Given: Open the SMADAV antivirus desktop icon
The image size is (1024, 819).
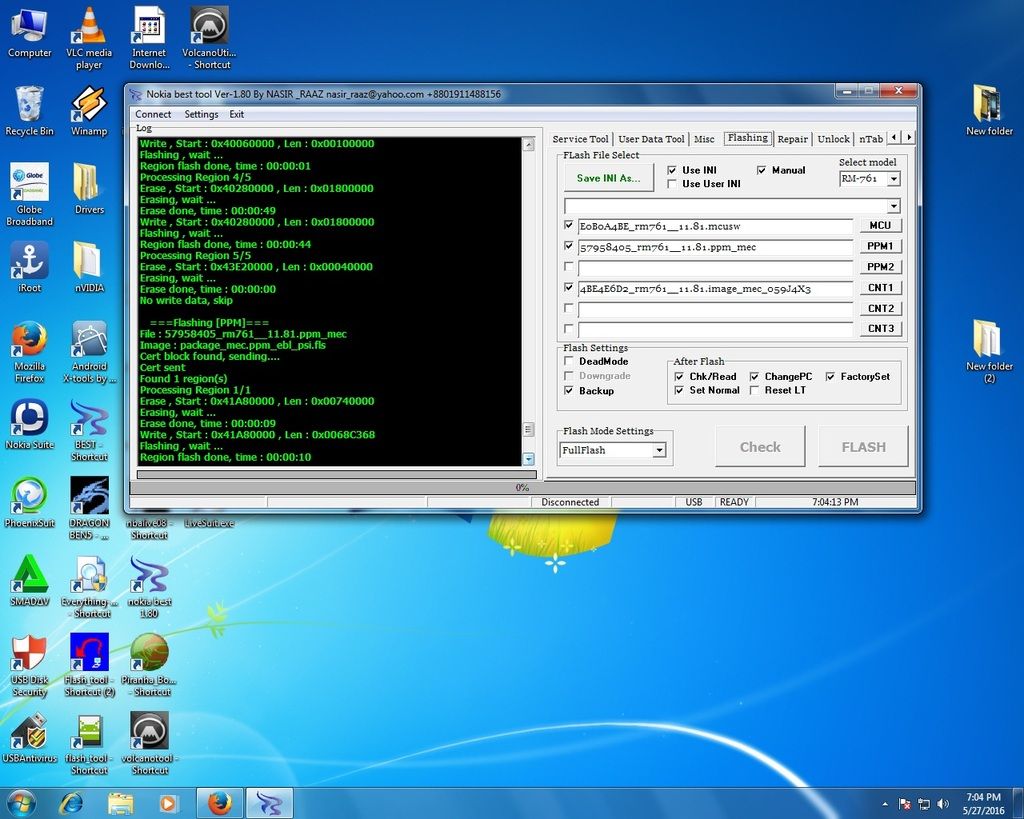Looking at the screenshot, I should pos(29,575).
